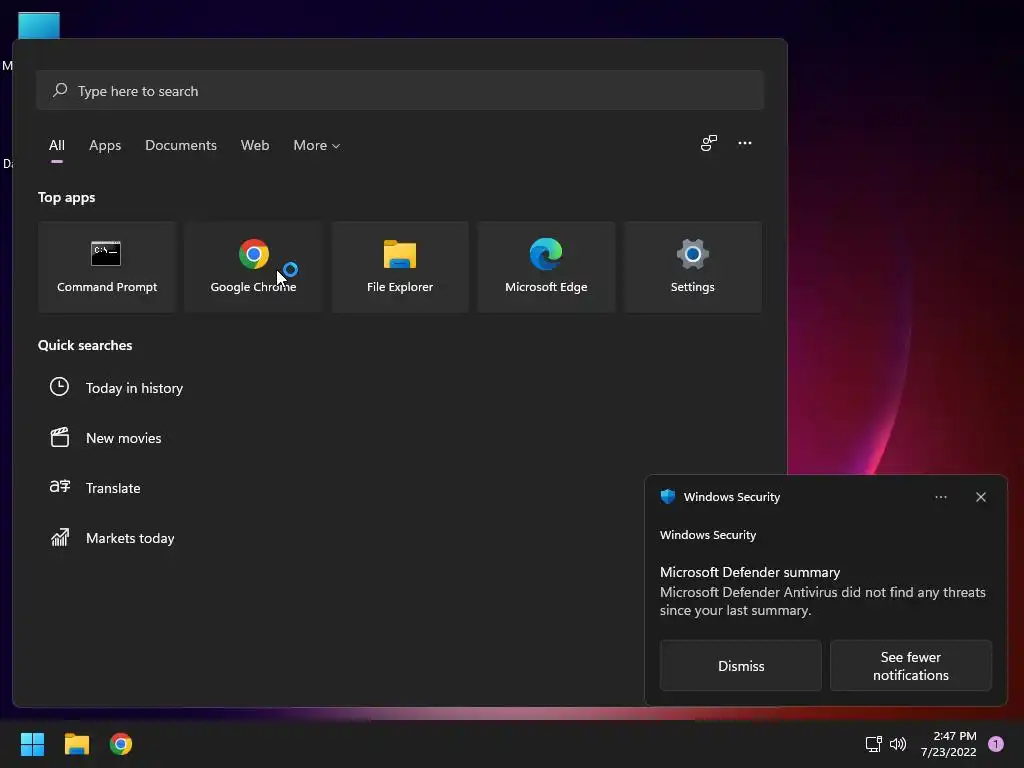Open Command Prompt from Top apps
Screen dimensions: 1024x768
tap(107, 266)
